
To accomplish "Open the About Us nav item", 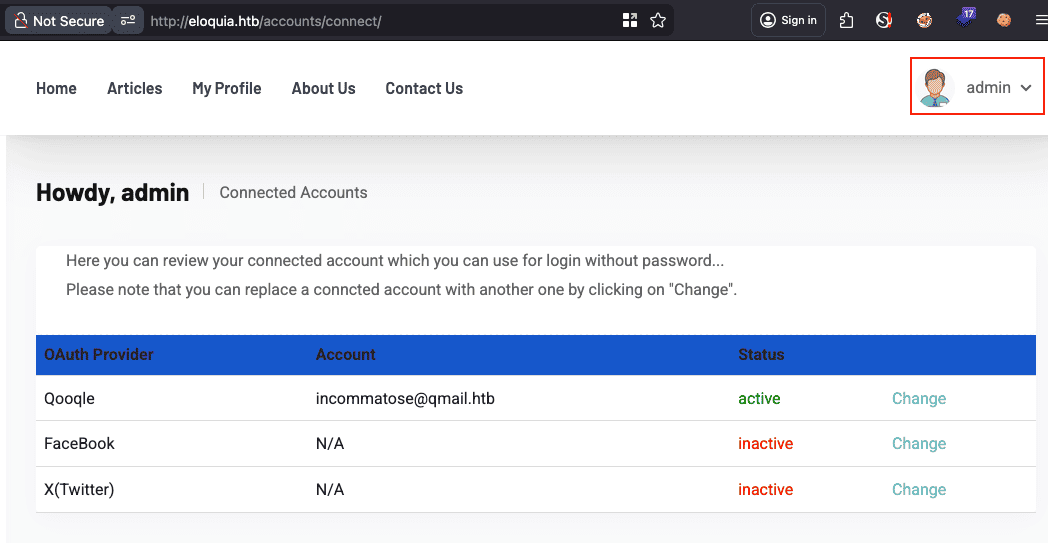I will click(323, 88).
